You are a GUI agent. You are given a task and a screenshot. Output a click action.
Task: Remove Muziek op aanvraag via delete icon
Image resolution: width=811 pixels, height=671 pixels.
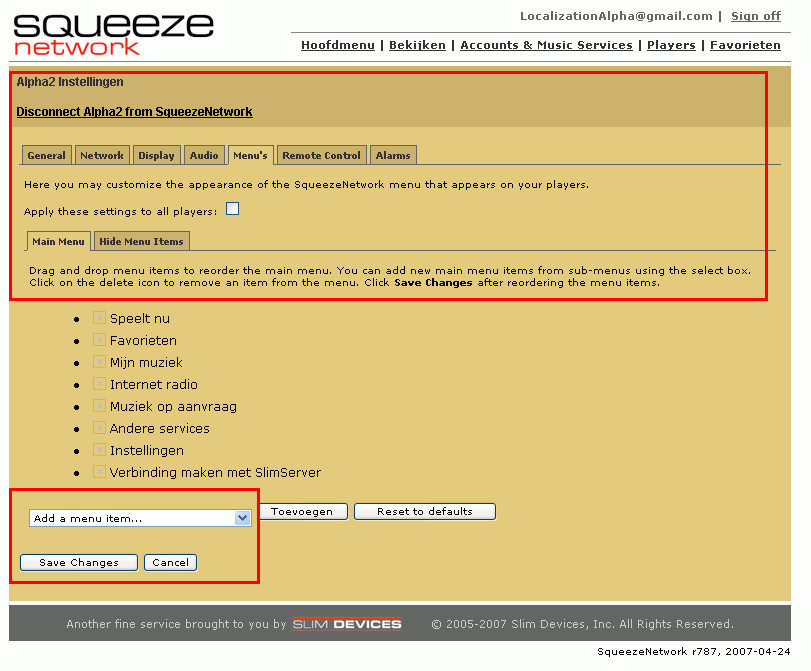pos(99,406)
